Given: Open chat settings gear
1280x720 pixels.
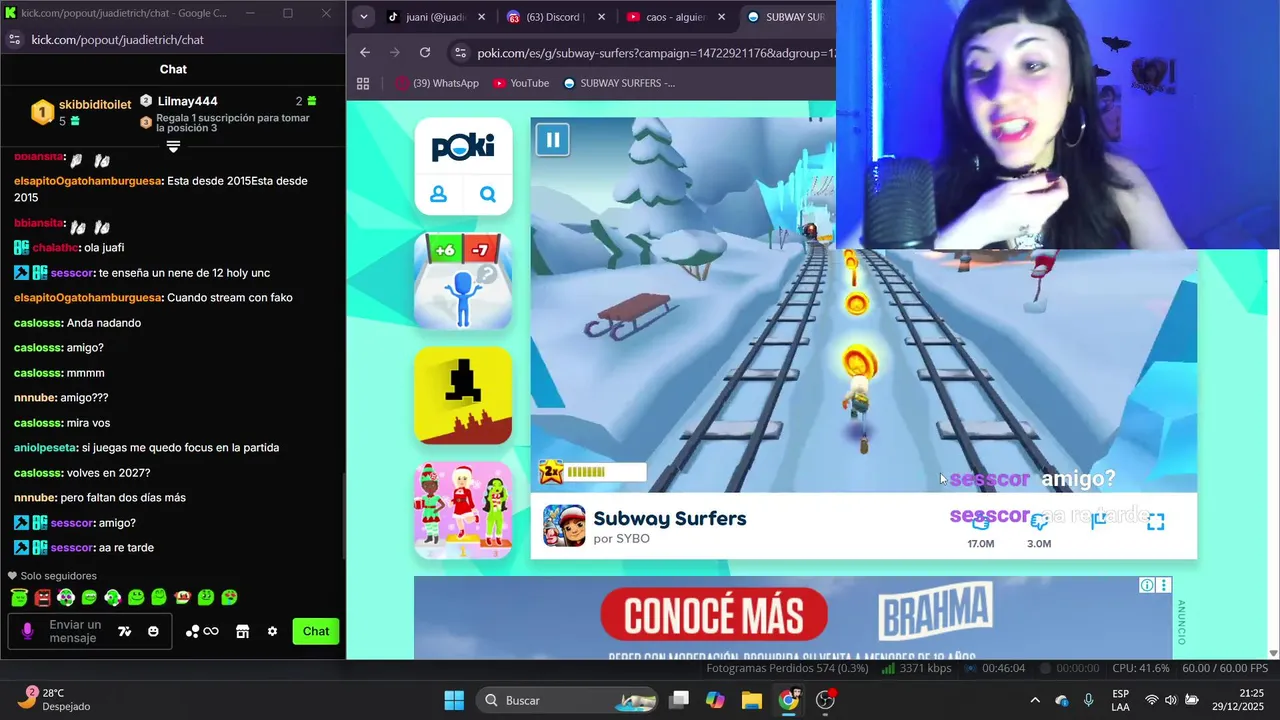Looking at the screenshot, I should 272,631.
